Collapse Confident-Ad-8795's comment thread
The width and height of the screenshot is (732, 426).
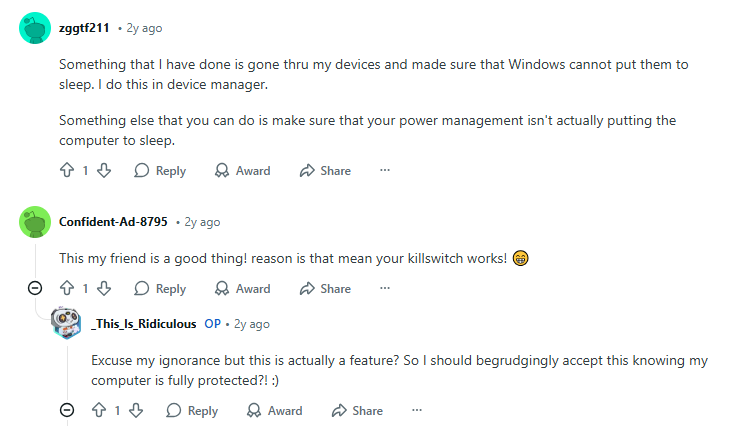click(x=35, y=289)
